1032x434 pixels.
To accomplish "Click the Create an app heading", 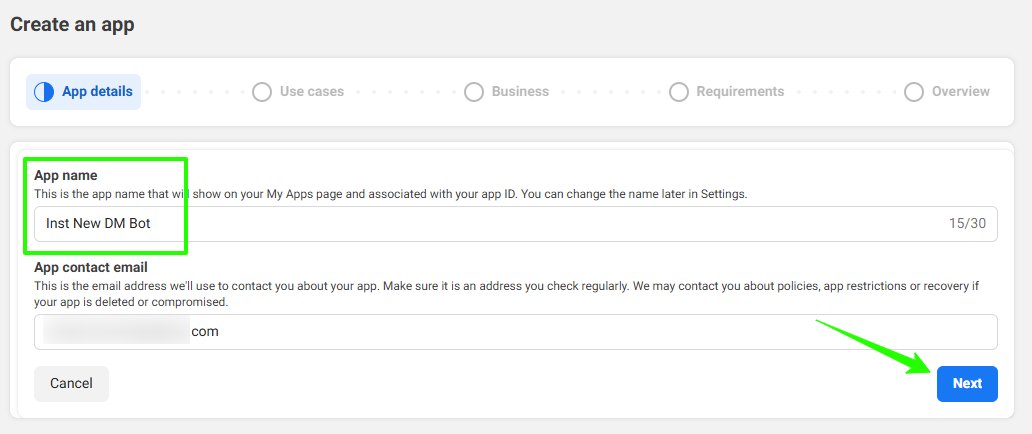I will pos(72,25).
